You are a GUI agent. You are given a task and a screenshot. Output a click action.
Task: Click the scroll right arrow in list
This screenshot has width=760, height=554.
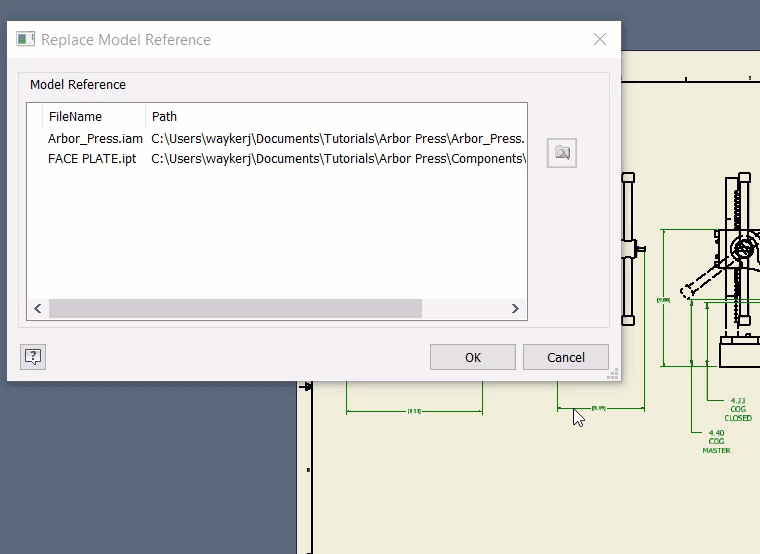pyautogui.click(x=516, y=309)
